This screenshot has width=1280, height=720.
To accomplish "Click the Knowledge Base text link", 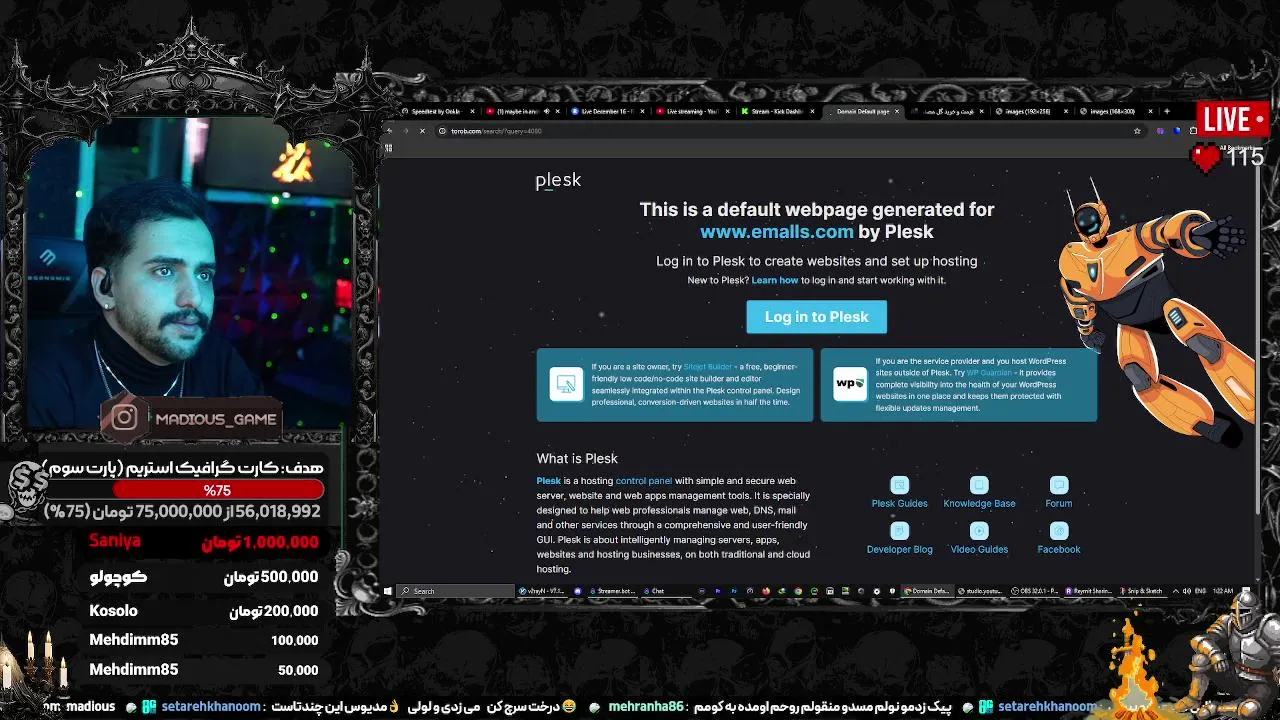I will [979, 504].
